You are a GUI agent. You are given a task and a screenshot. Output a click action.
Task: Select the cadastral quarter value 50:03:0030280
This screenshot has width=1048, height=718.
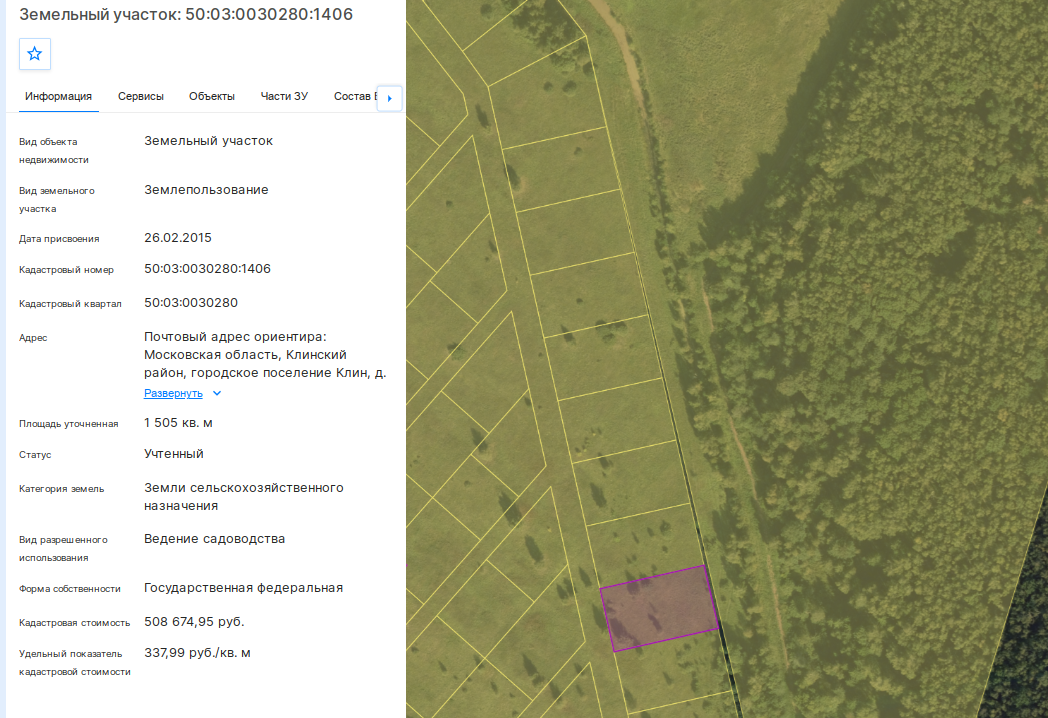click(191, 303)
